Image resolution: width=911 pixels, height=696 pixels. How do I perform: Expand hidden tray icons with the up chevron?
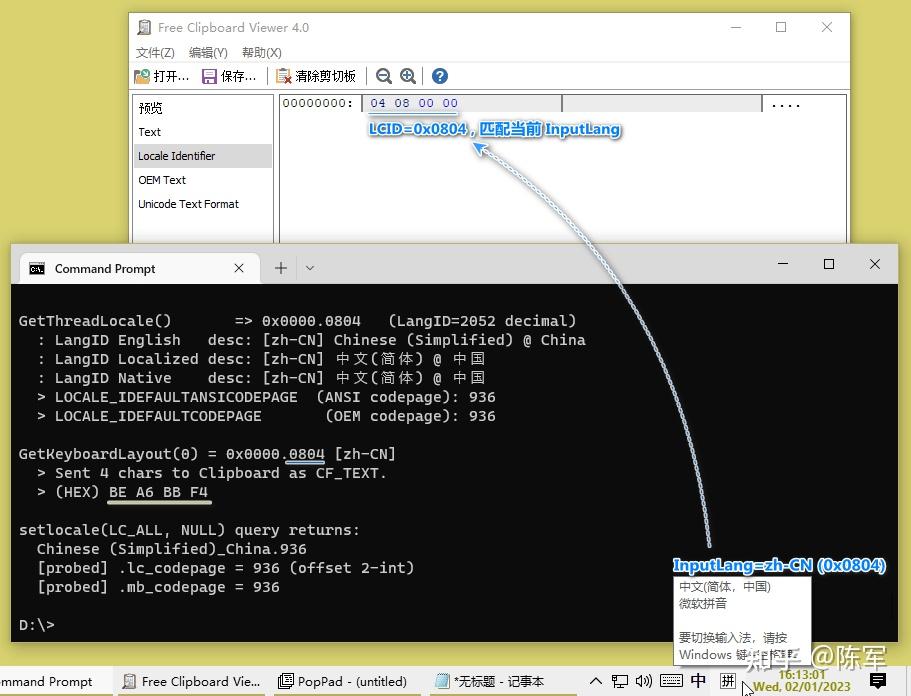pyautogui.click(x=595, y=681)
